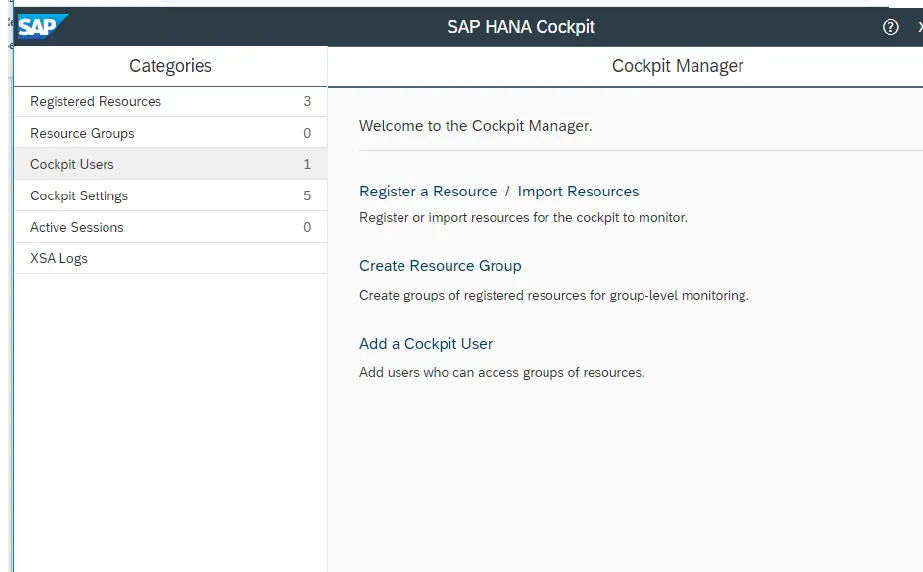The width and height of the screenshot is (923, 572).
Task: Go to the Cockpit Users category
Action: coord(72,164)
